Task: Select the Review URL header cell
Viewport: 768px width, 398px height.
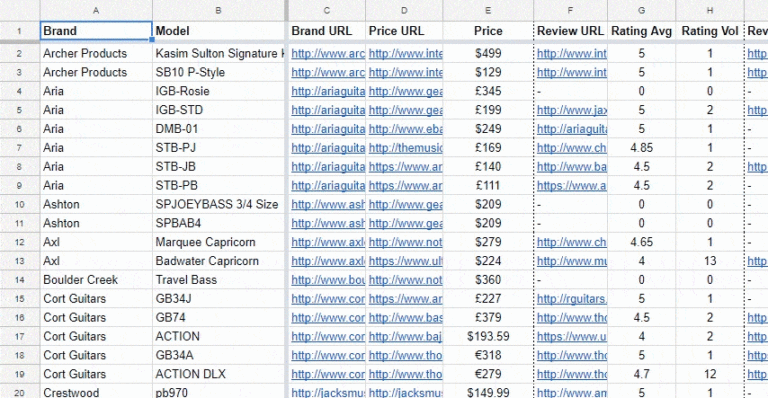Action: click(571, 31)
